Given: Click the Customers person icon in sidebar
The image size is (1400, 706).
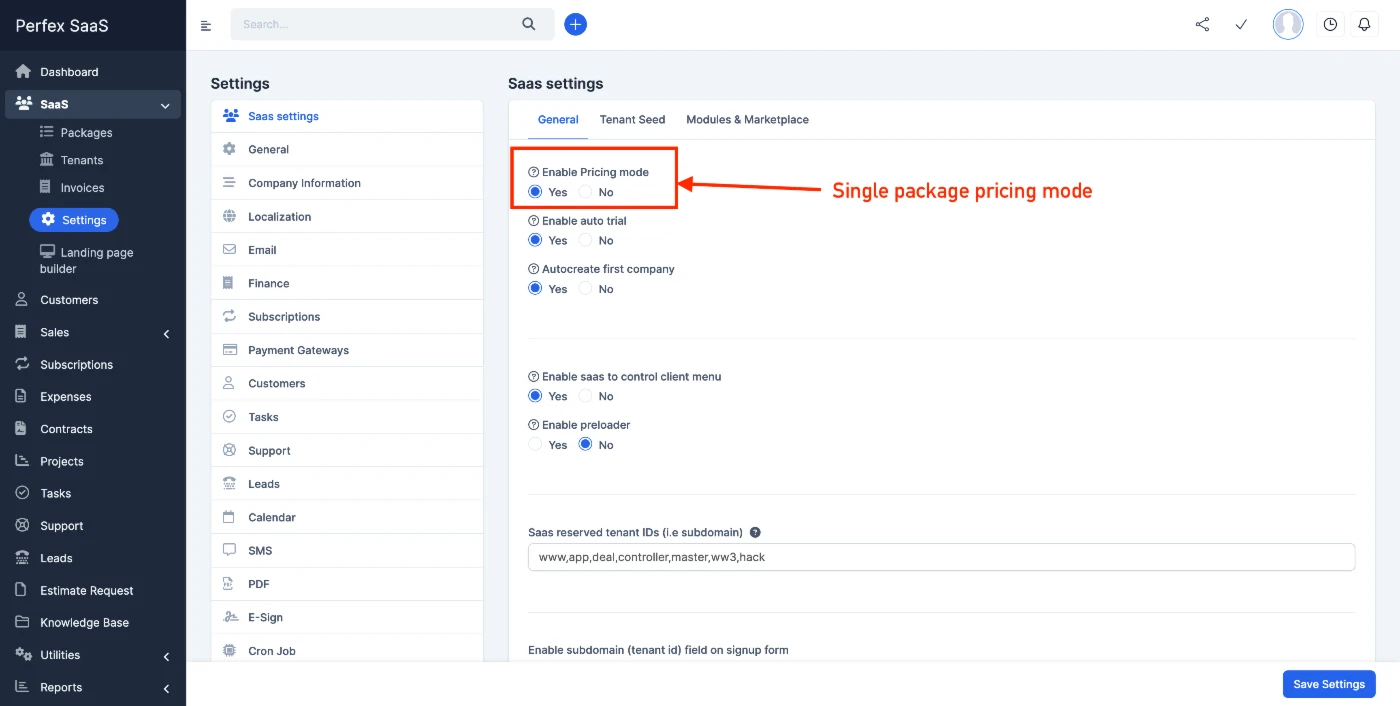Looking at the screenshot, I should 22,299.
